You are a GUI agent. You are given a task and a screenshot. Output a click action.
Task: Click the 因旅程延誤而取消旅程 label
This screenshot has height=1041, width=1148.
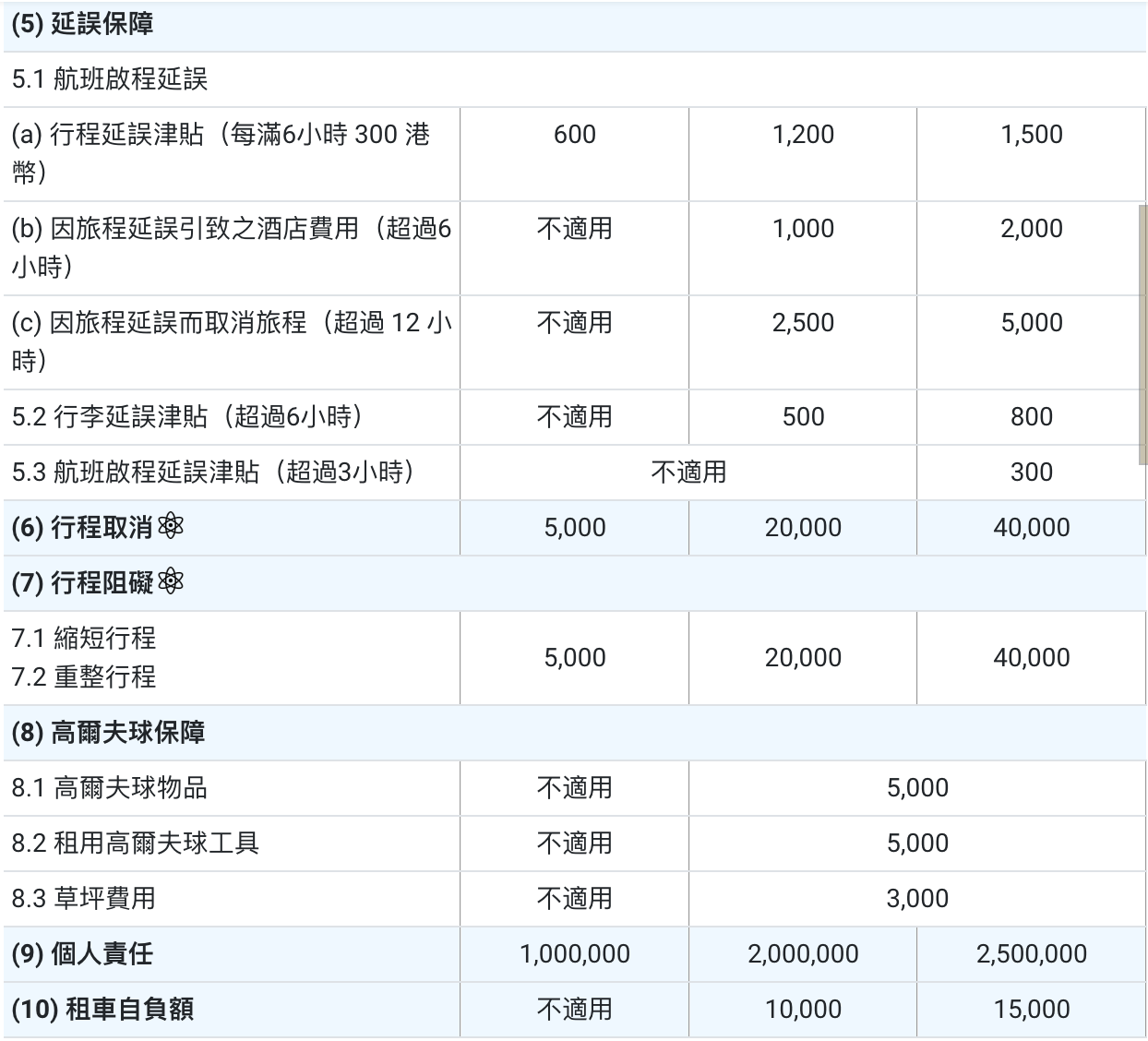pyautogui.click(x=232, y=341)
